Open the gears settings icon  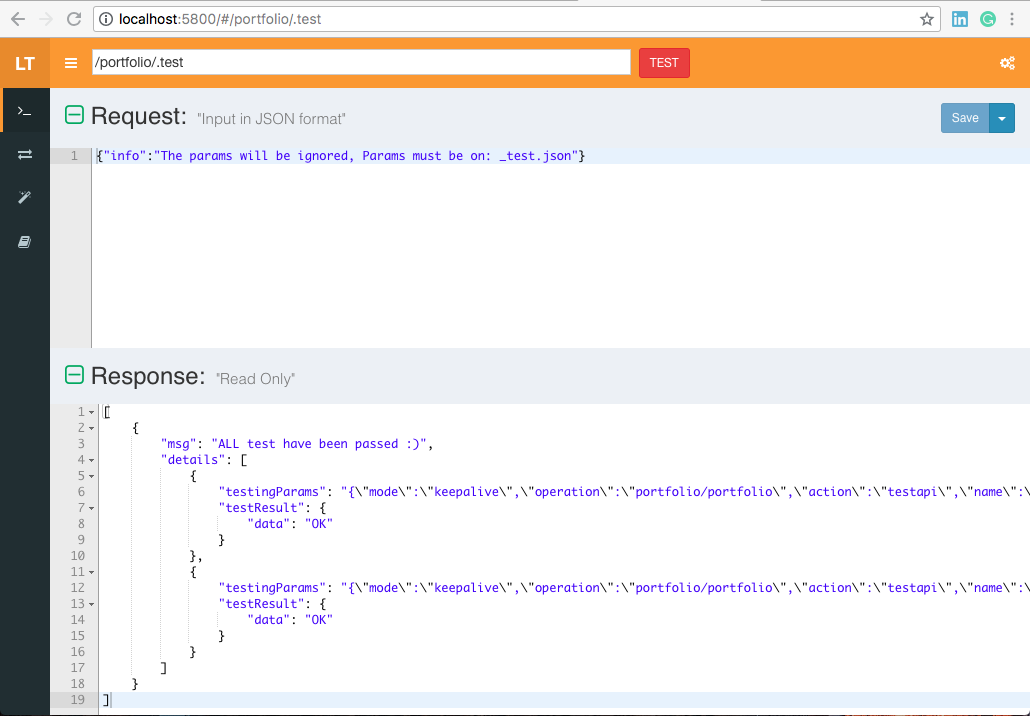tap(1007, 63)
